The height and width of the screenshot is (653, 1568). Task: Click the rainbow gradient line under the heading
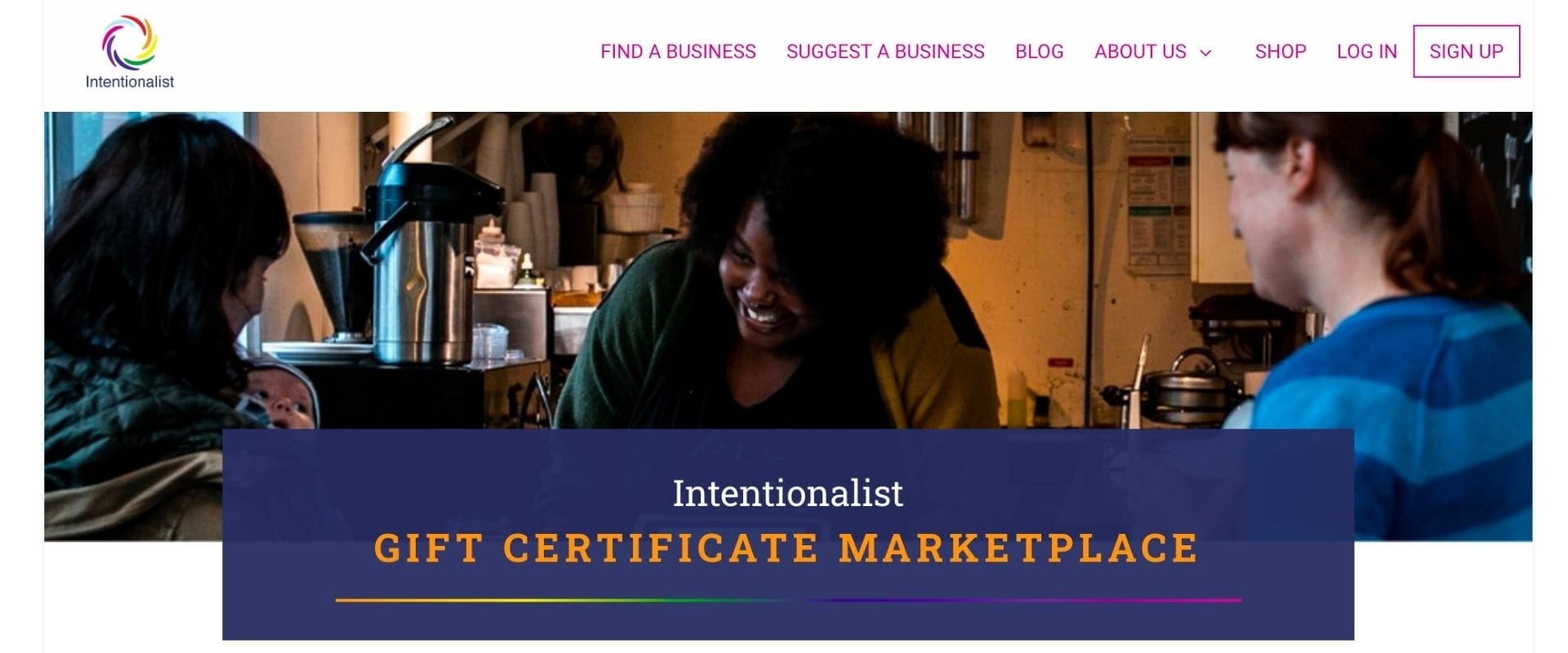coord(788,600)
